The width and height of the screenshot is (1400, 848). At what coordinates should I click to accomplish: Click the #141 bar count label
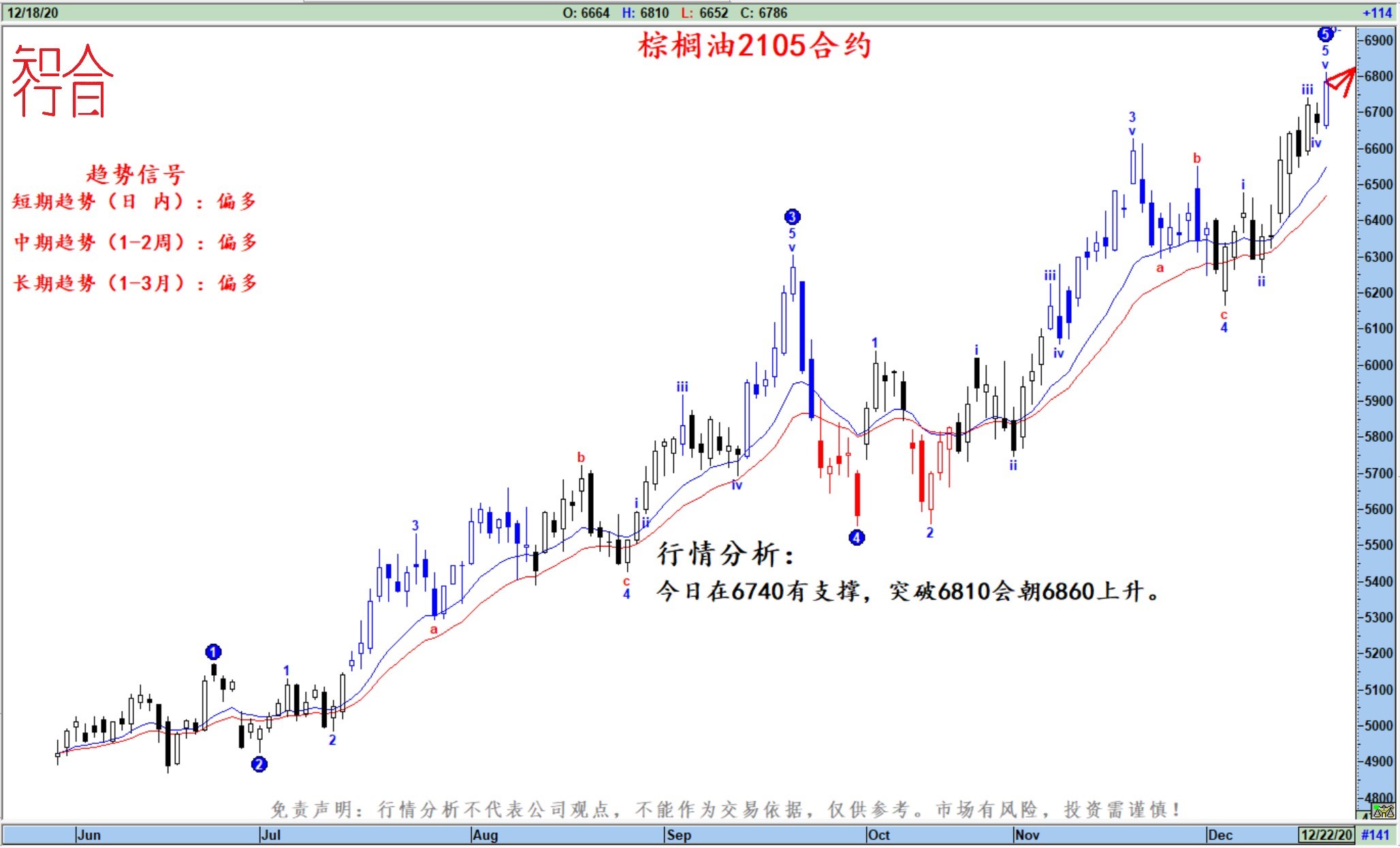pos(1375,835)
